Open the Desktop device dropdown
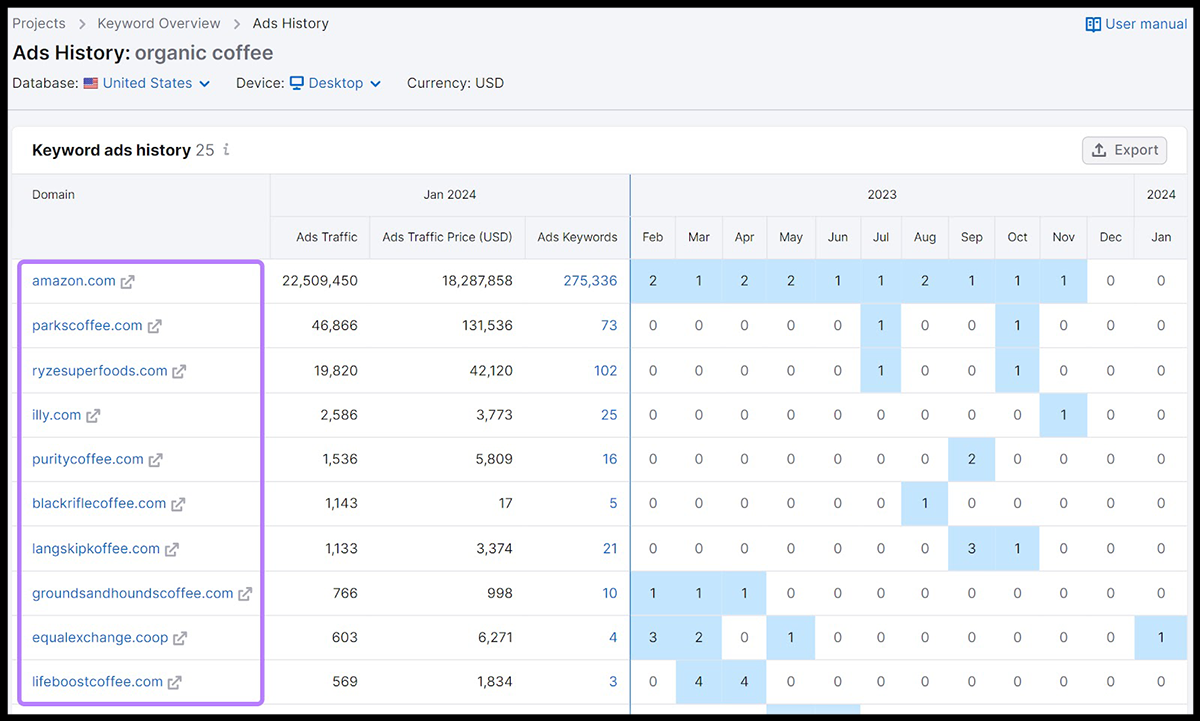The height and width of the screenshot is (721, 1200). [x=335, y=83]
